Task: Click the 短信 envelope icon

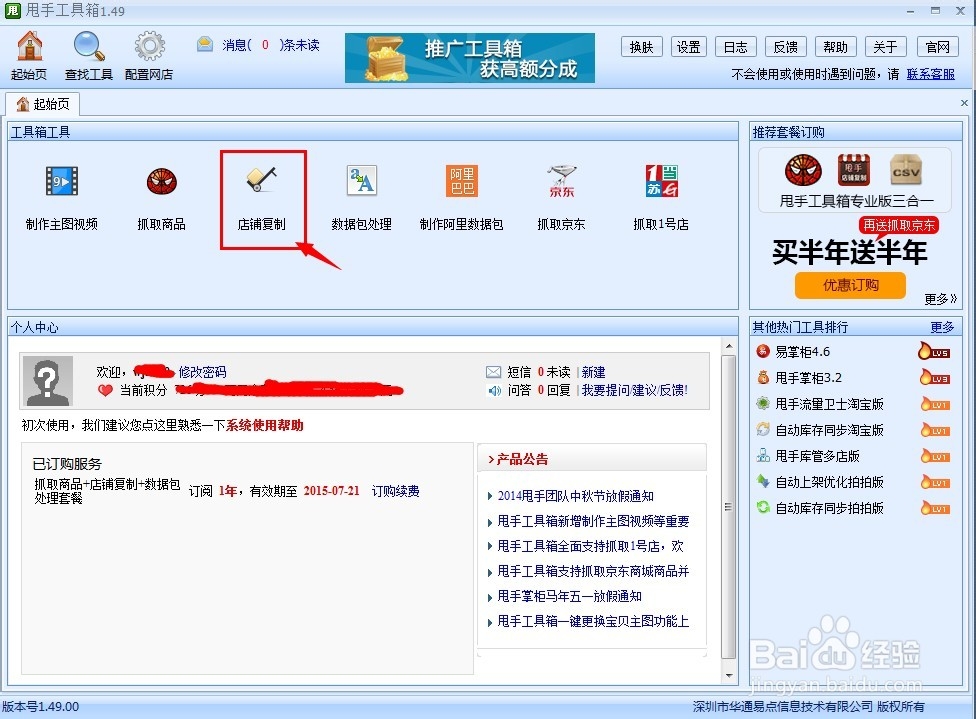Action: tap(494, 372)
